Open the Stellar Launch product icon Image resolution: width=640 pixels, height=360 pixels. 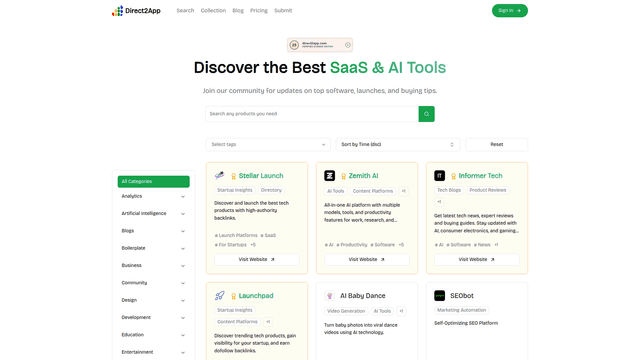220,176
